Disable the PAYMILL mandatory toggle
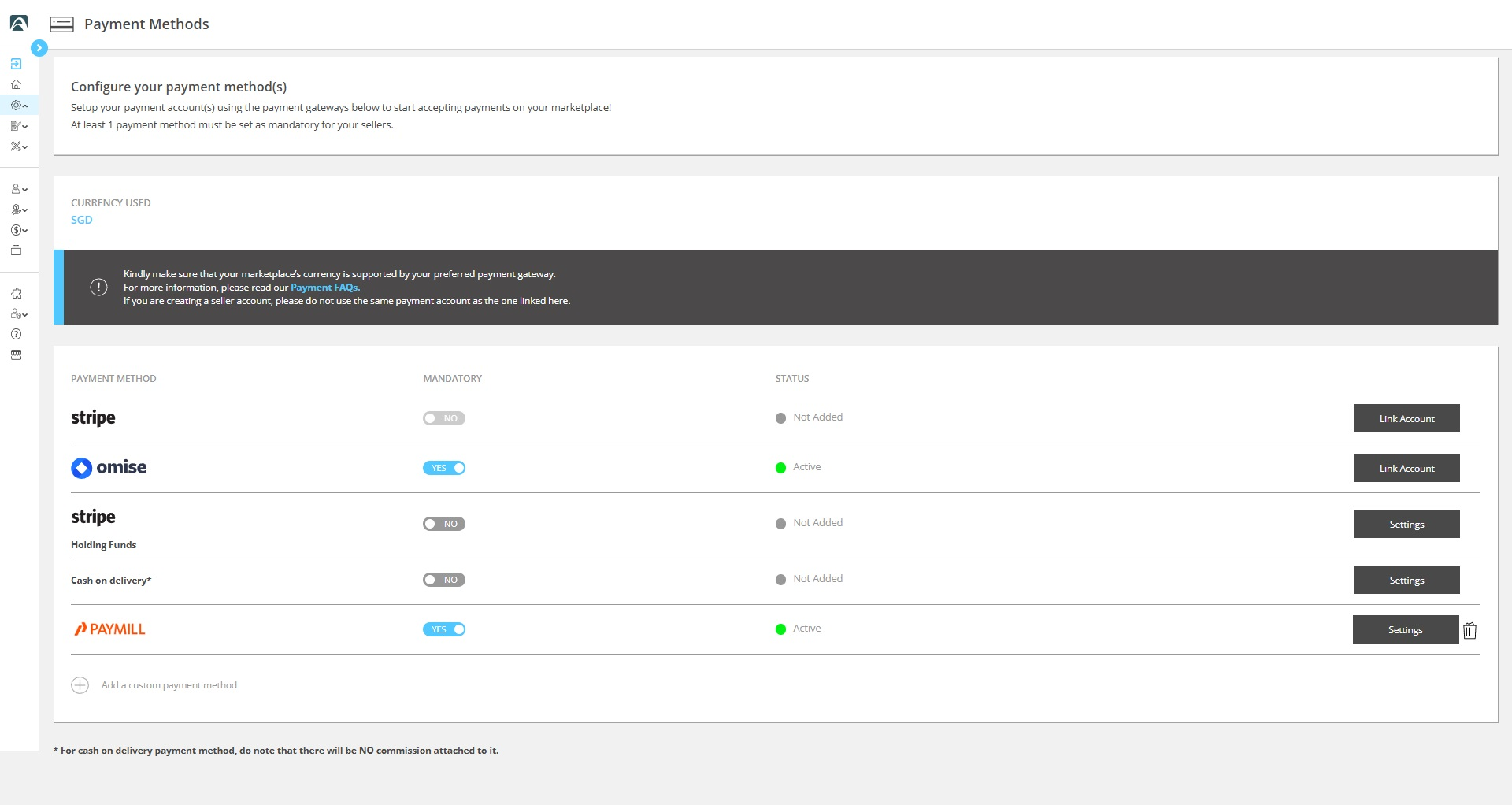Viewport: 1512px width, 805px height. [443, 629]
